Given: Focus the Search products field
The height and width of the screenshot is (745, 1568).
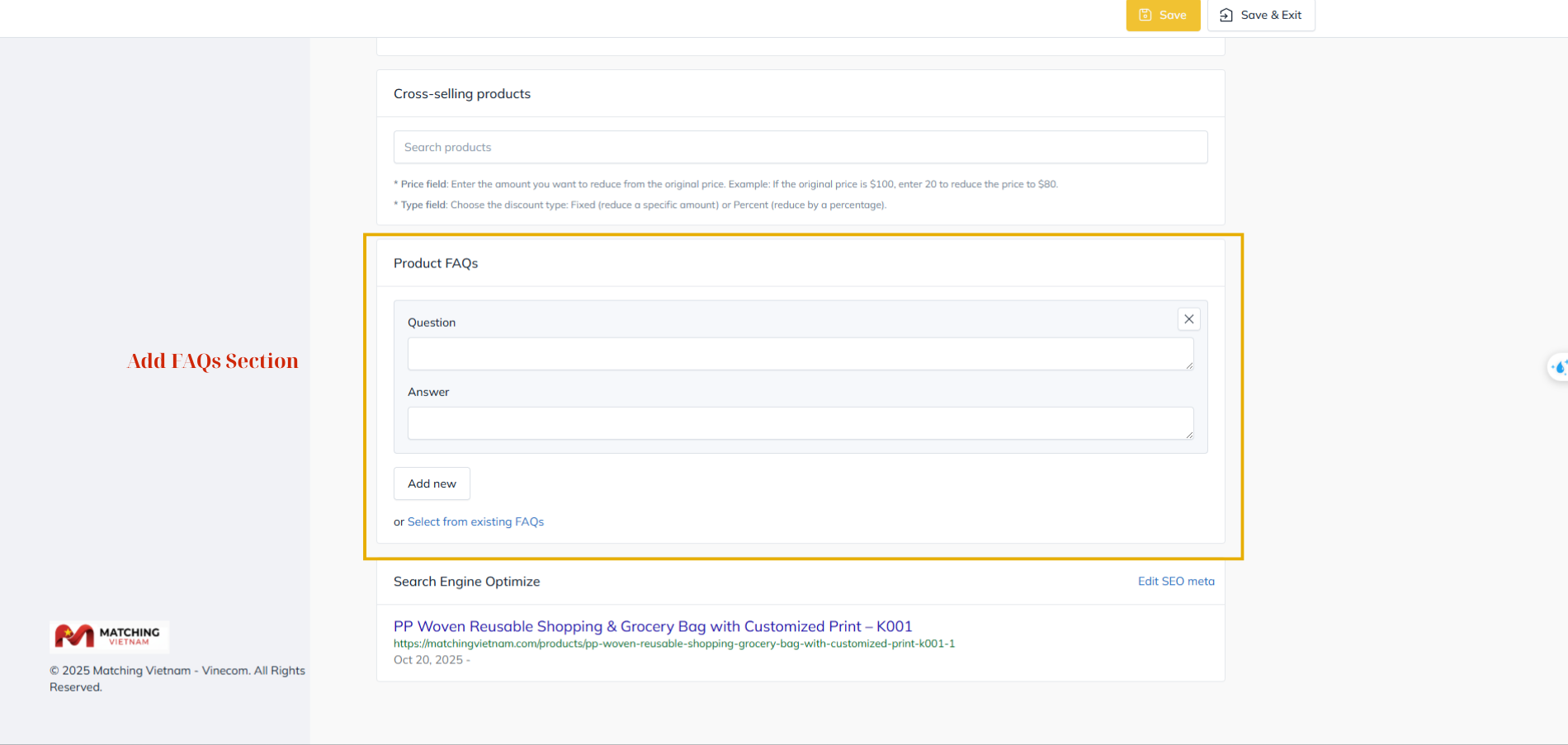Looking at the screenshot, I should (x=800, y=147).
